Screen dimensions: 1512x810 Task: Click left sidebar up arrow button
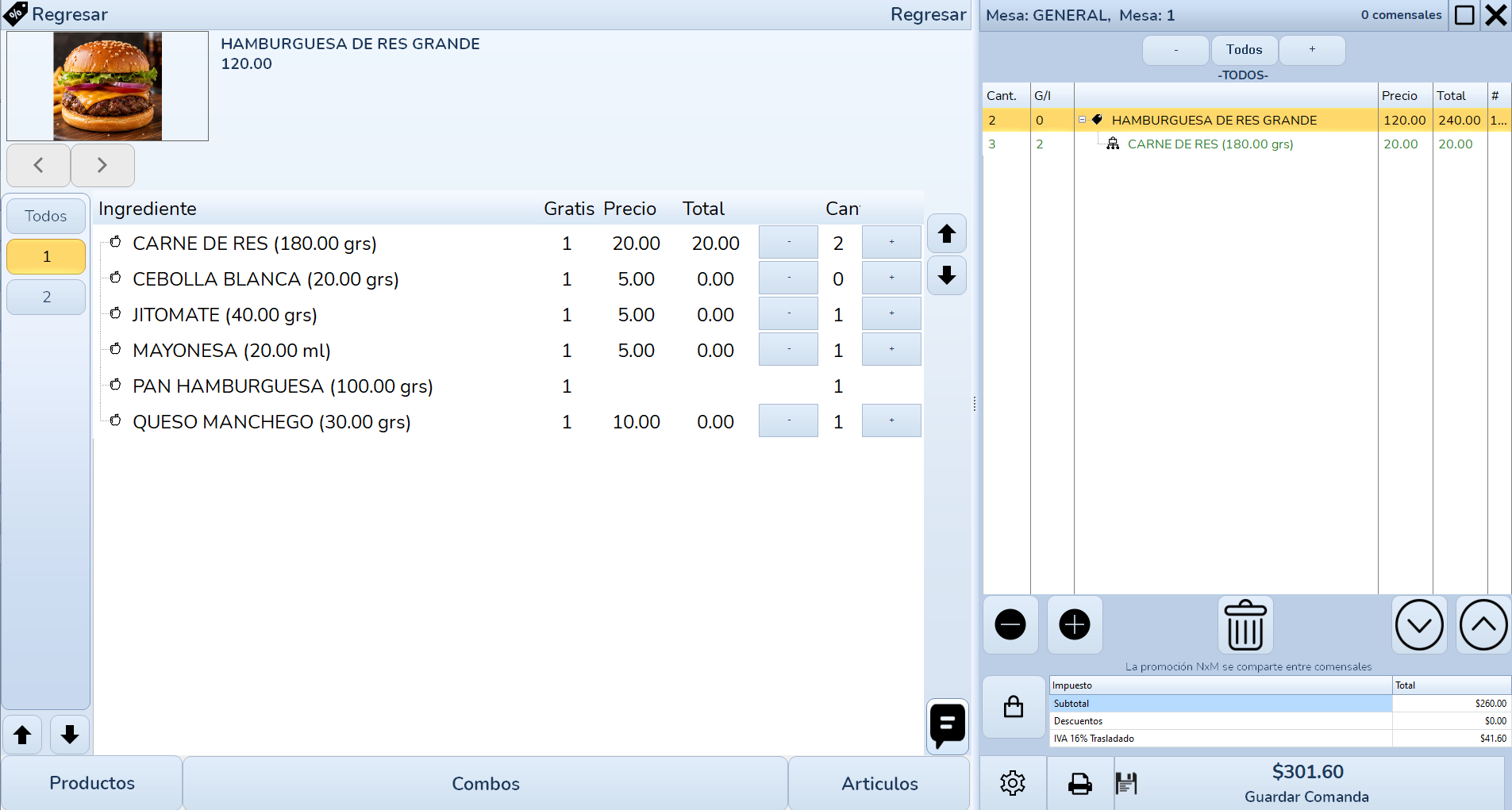(x=23, y=735)
